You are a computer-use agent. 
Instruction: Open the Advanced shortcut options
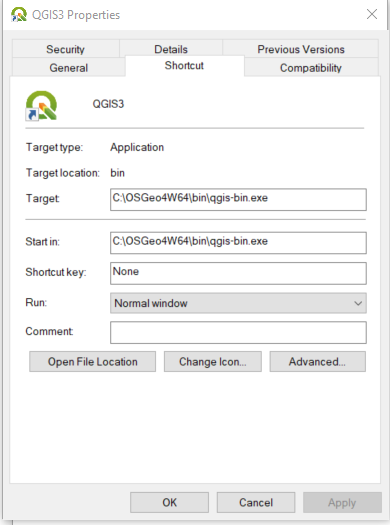317,362
